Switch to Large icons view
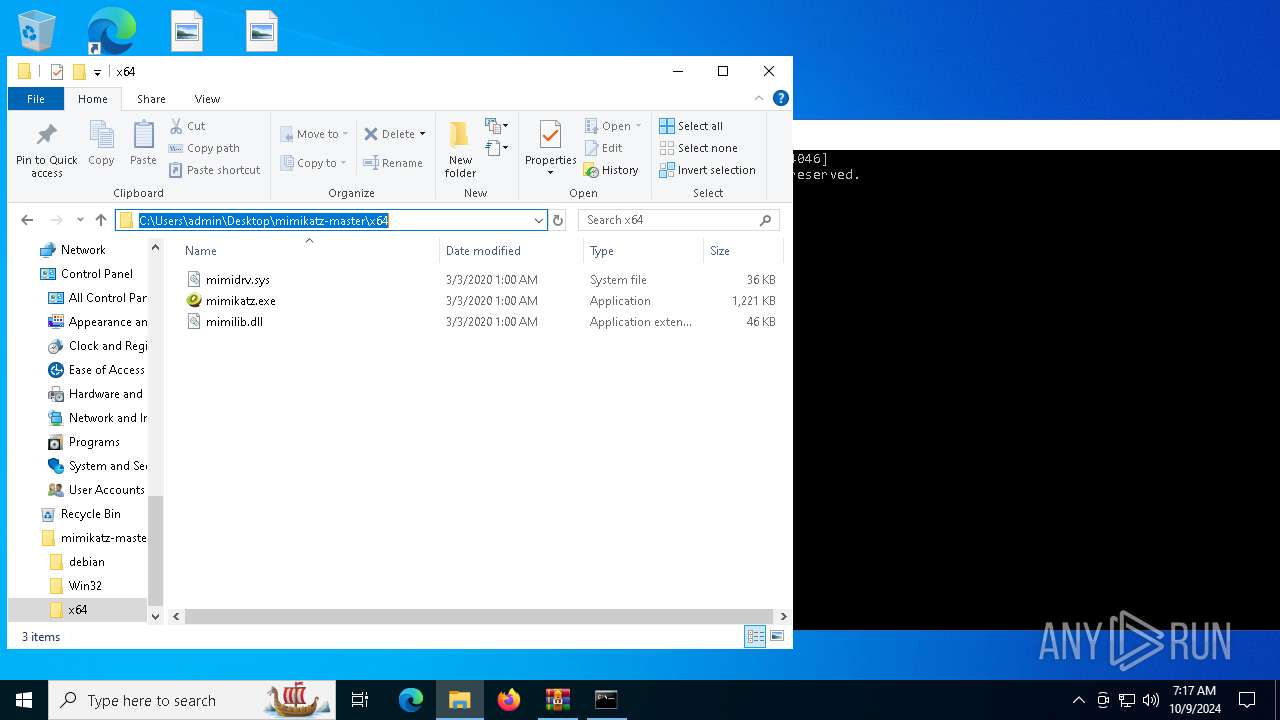 click(x=777, y=636)
